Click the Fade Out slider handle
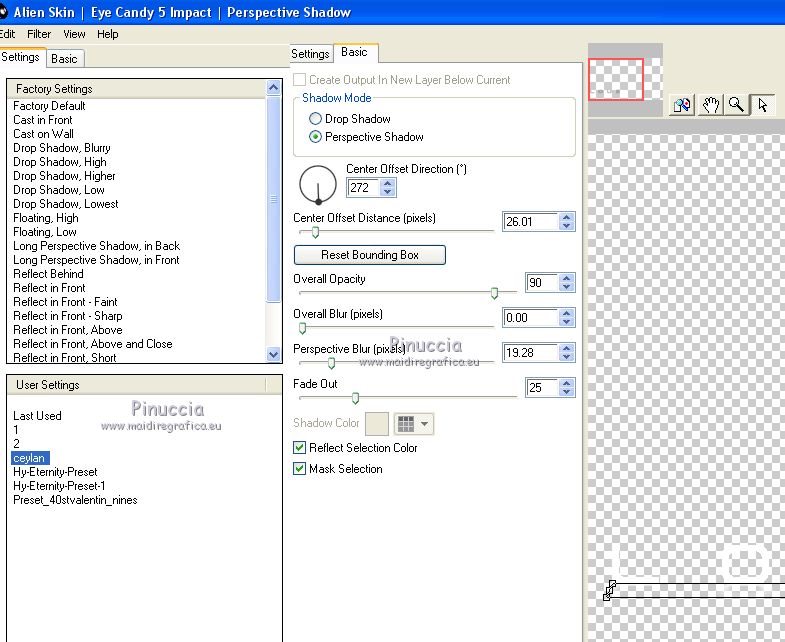This screenshot has height=642, width=785. click(x=355, y=398)
